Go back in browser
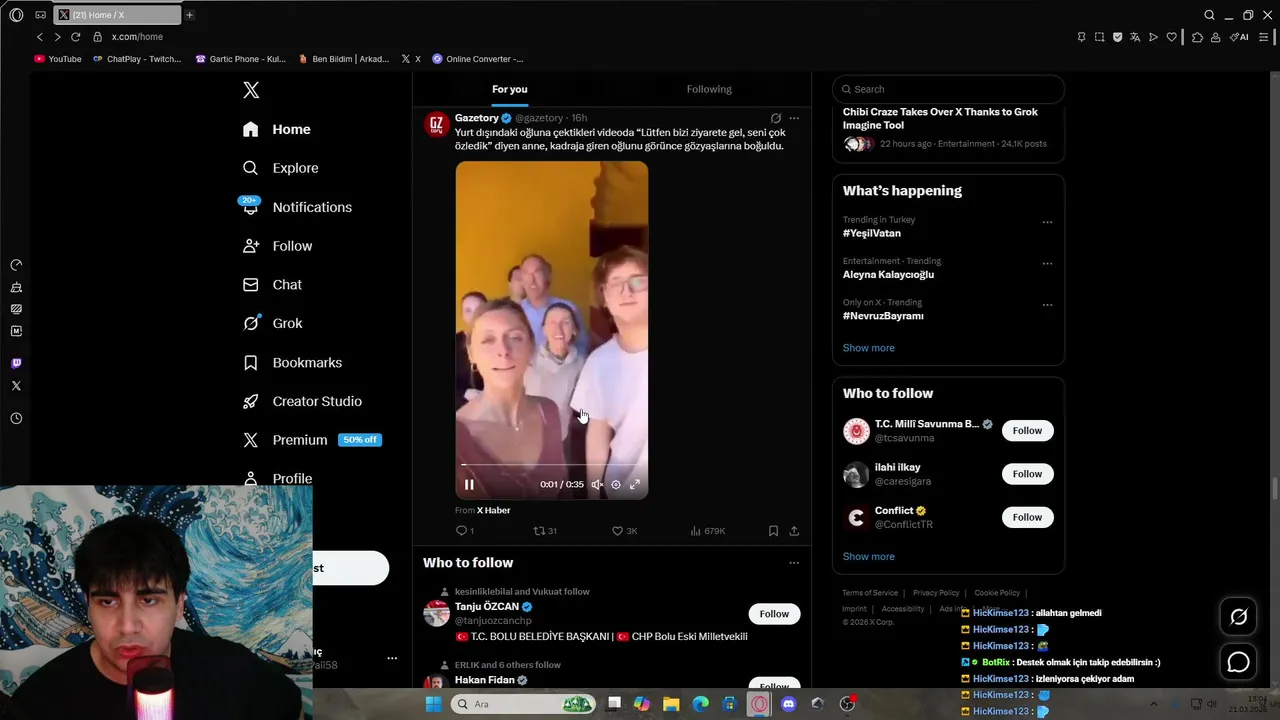This screenshot has height=720, width=1280. tap(40, 37)
